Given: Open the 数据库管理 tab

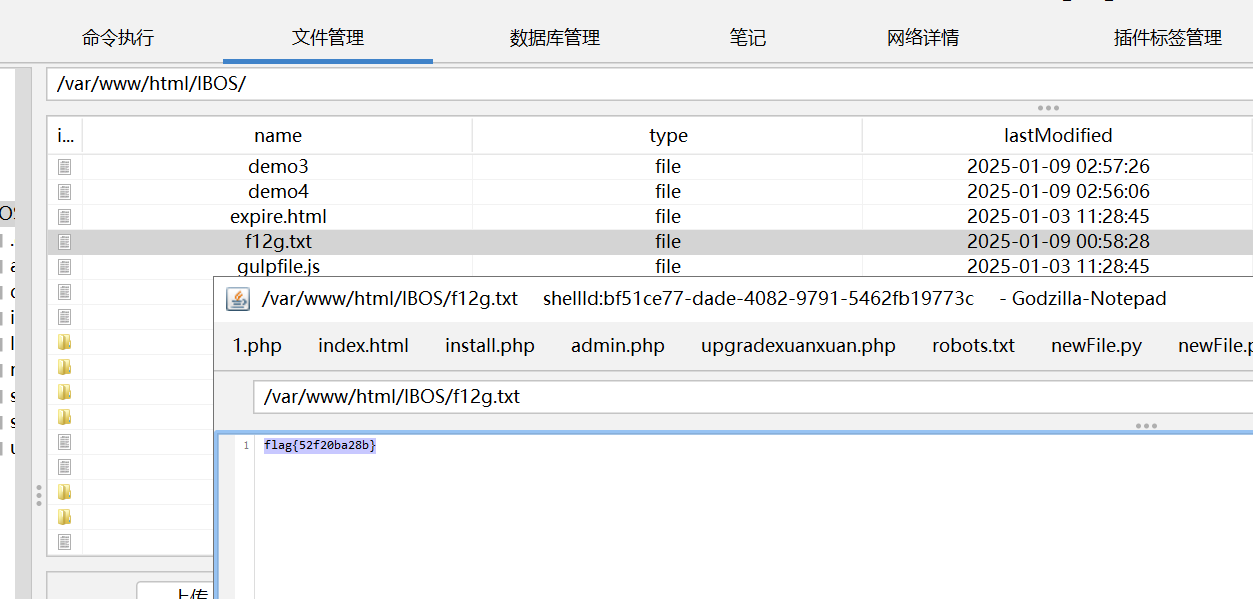Looking at the screenshot, I should [555, 38].
